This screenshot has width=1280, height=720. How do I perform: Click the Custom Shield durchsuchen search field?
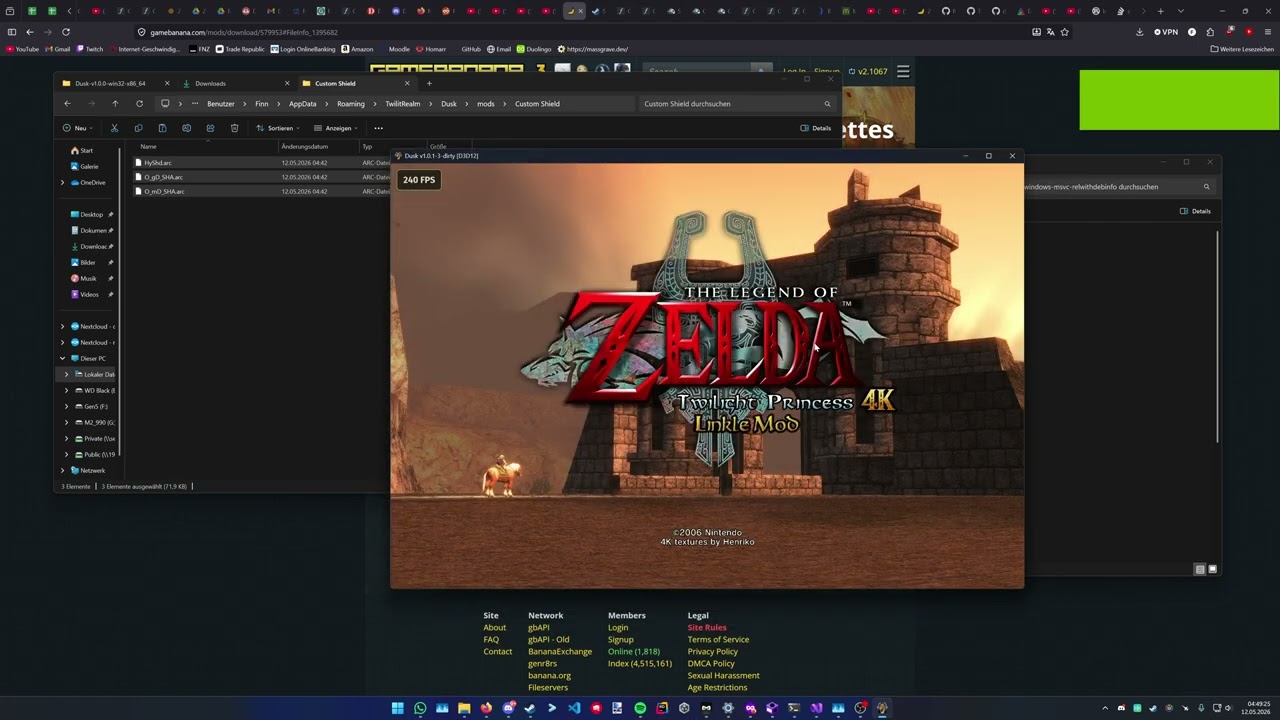tap(737, 104)
